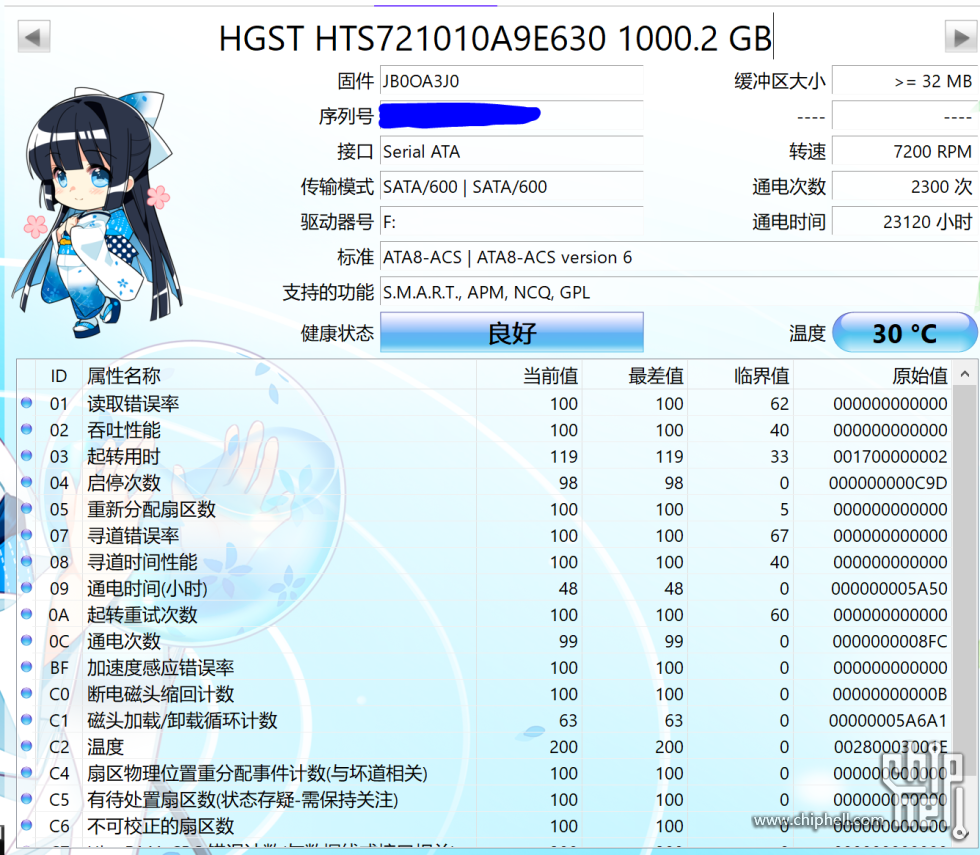The image size is (980, 855).
Task: Click the 23120 小时 power-on hours field
Action: (x=904, y=222)
